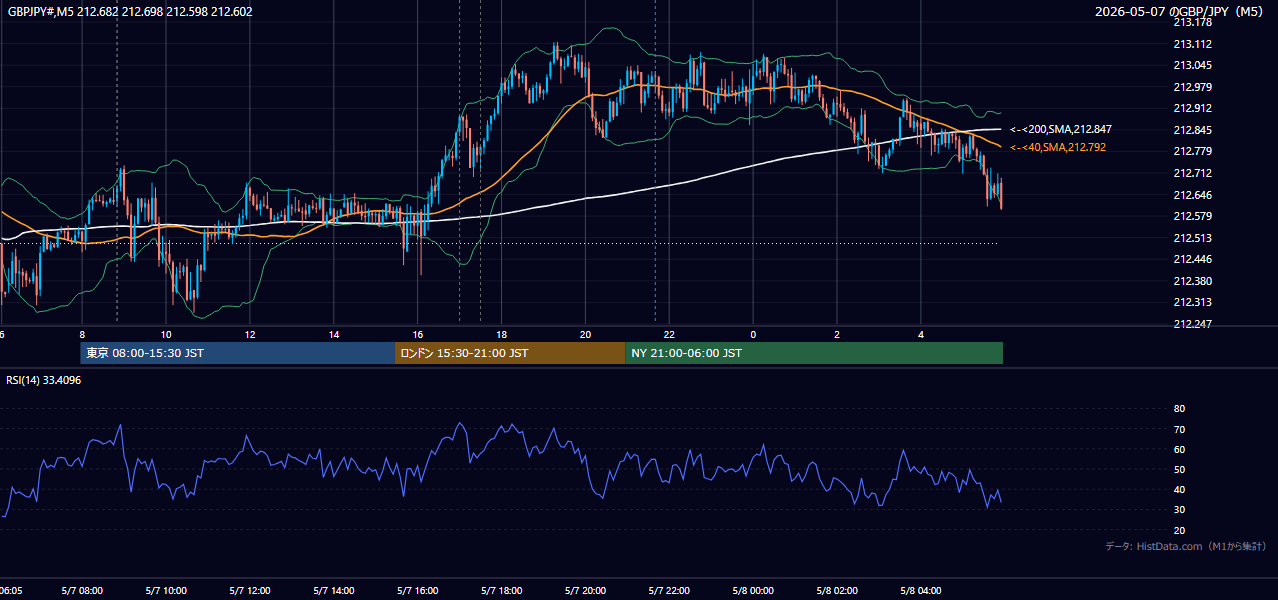Click RSI scale level 30
1278x600 pixels.
[1179, 510]
